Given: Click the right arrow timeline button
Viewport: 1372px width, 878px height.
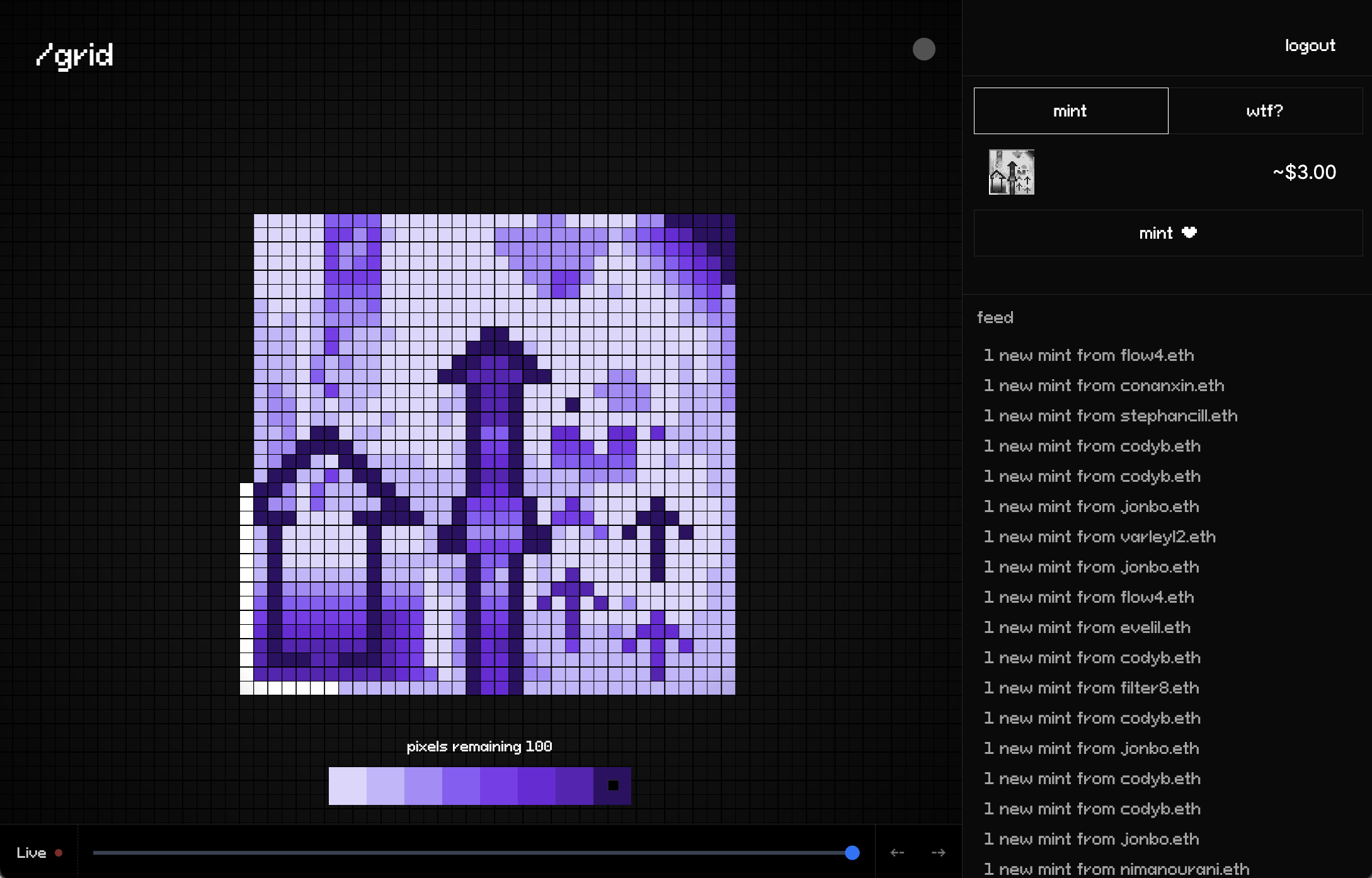Looking at the screenshot, I should tap(938, 852).
